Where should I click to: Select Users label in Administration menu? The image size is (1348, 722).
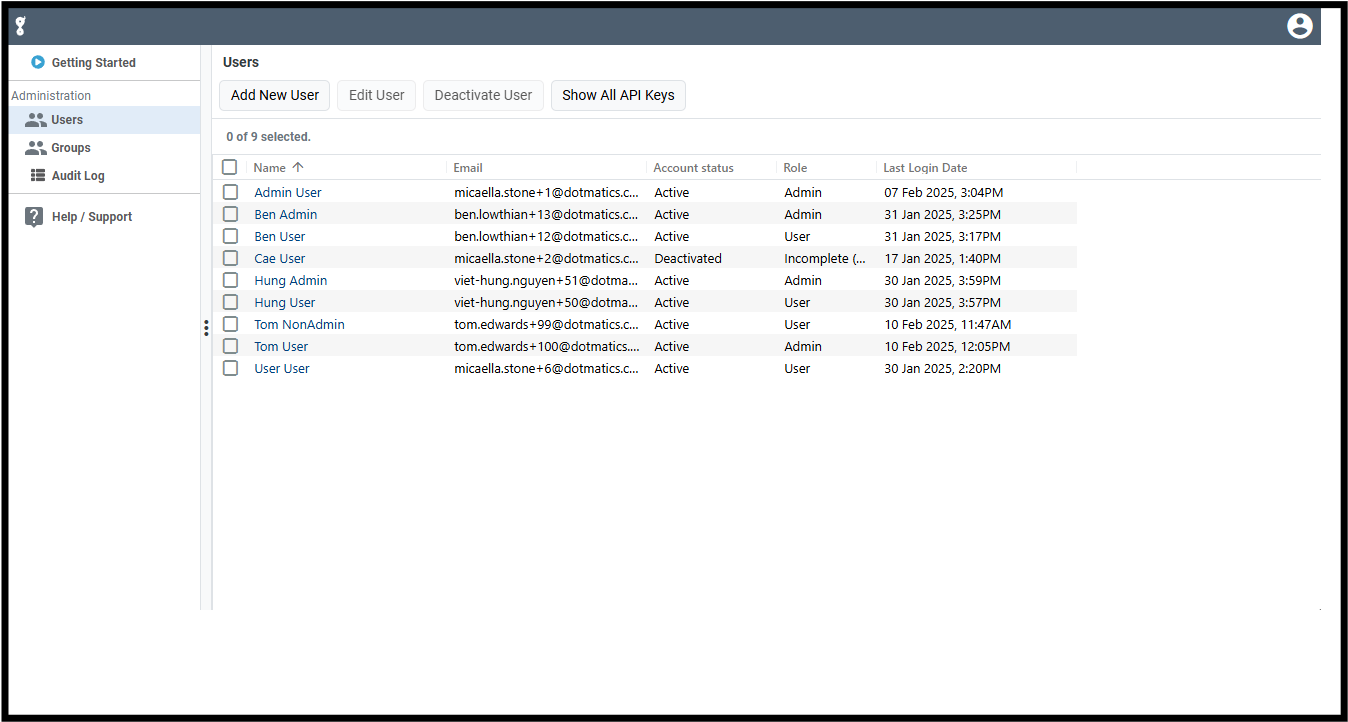coord(67,120)
